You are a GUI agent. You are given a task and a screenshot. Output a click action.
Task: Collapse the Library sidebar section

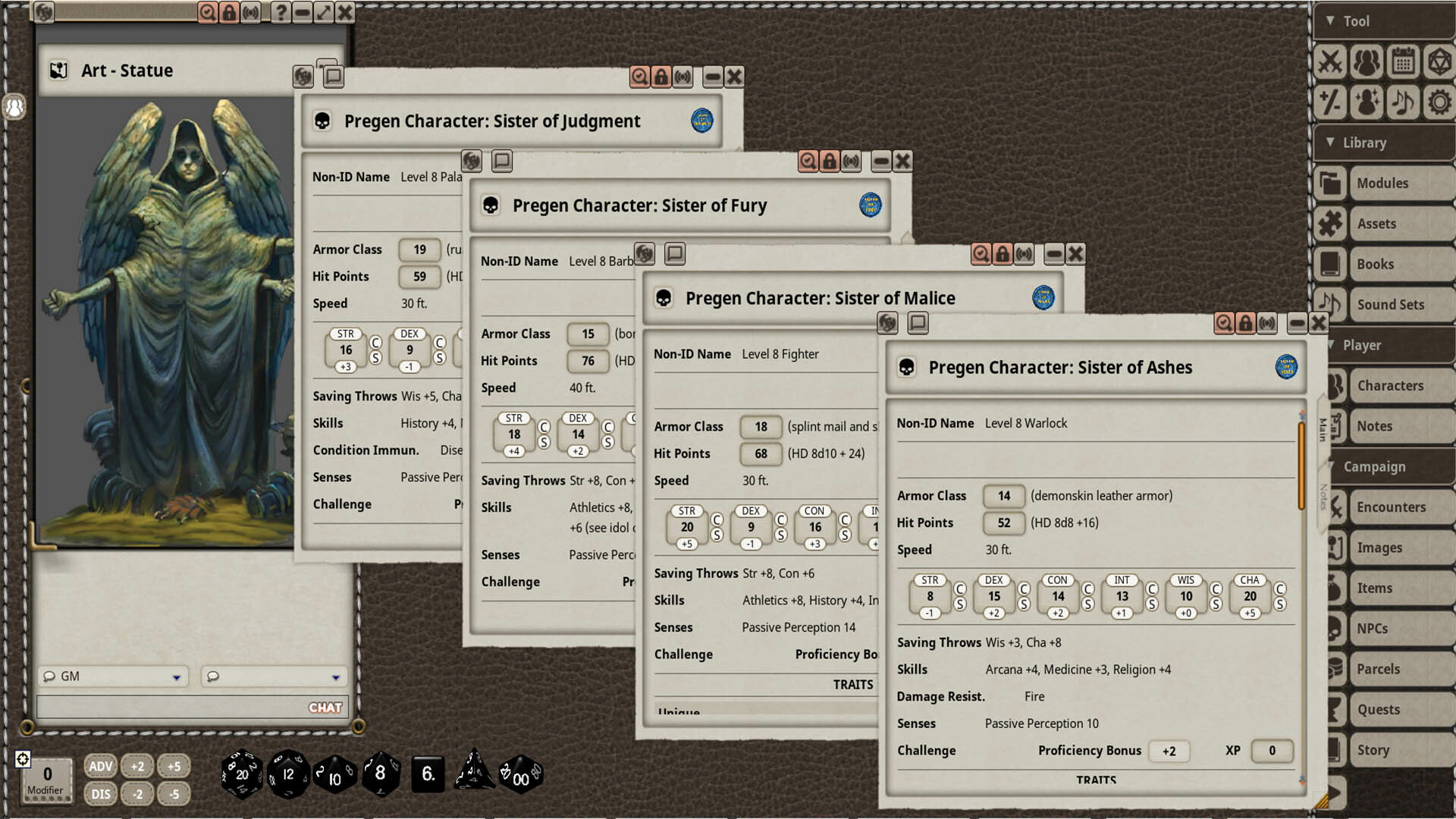[x=1330, y=142]
